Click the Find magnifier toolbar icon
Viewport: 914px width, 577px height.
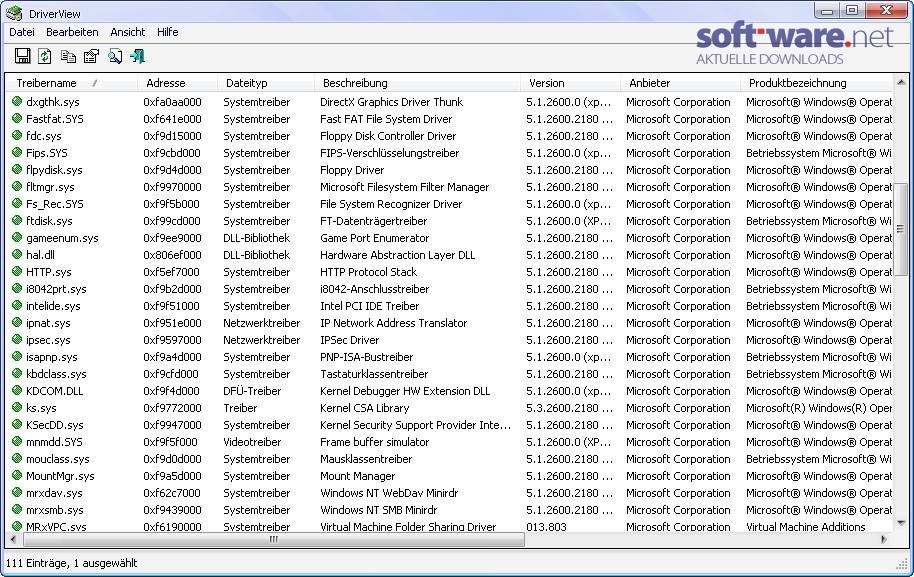point(115,56)
